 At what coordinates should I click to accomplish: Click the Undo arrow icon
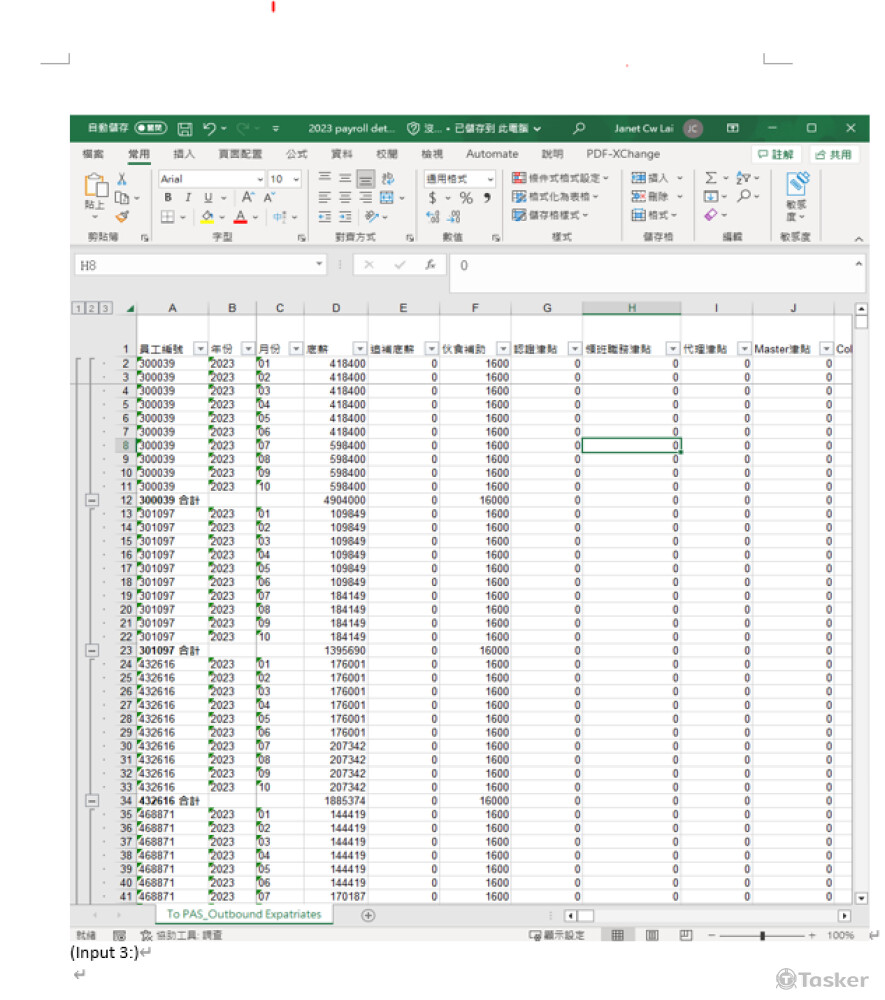[x=209, y=129]
